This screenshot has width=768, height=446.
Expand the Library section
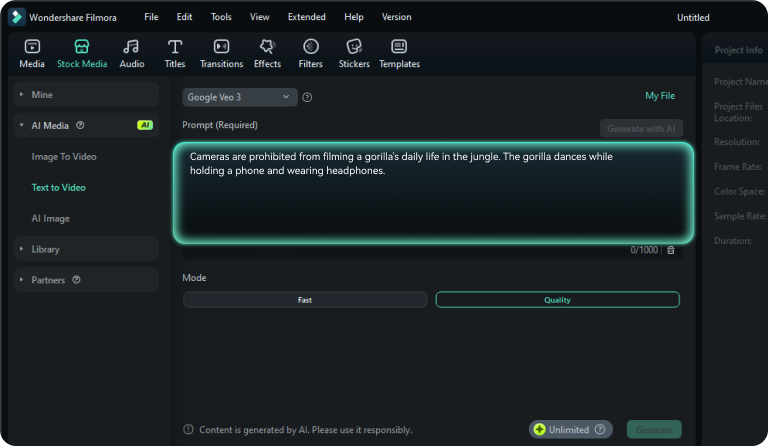pos(86,249)
